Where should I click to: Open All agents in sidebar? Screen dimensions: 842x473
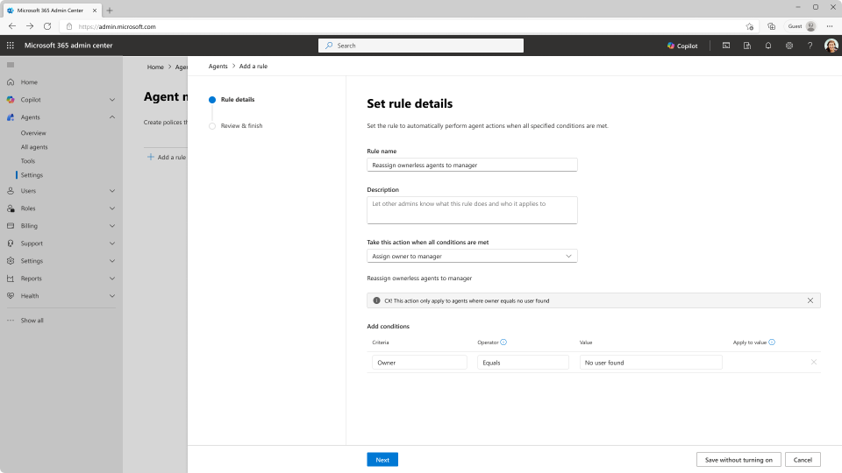point(34,147)
